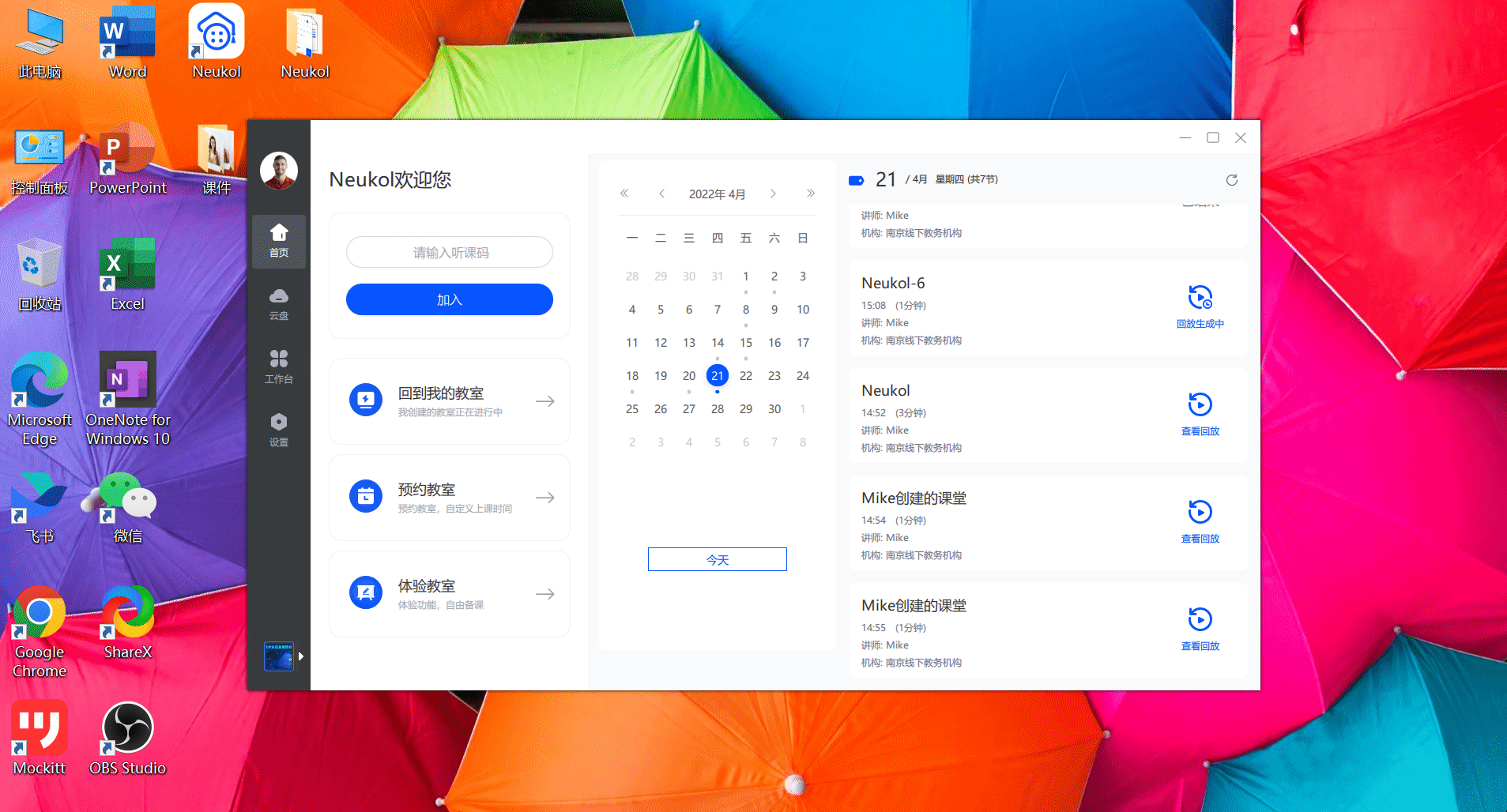Focus the 请输入听课码 input field
1507x812 pixels.
tap(450, 253)
